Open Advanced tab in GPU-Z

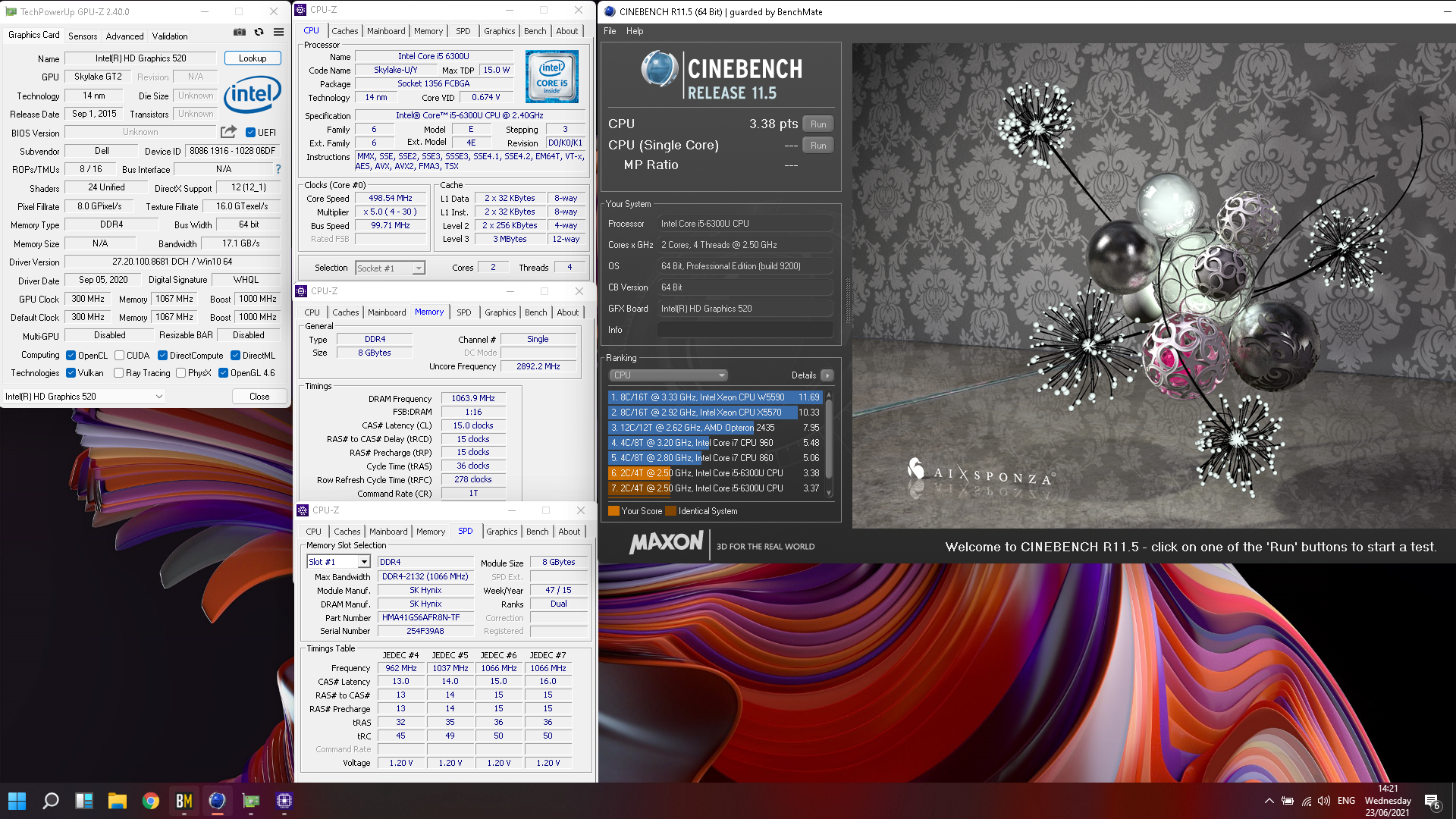tap(124, 36)
